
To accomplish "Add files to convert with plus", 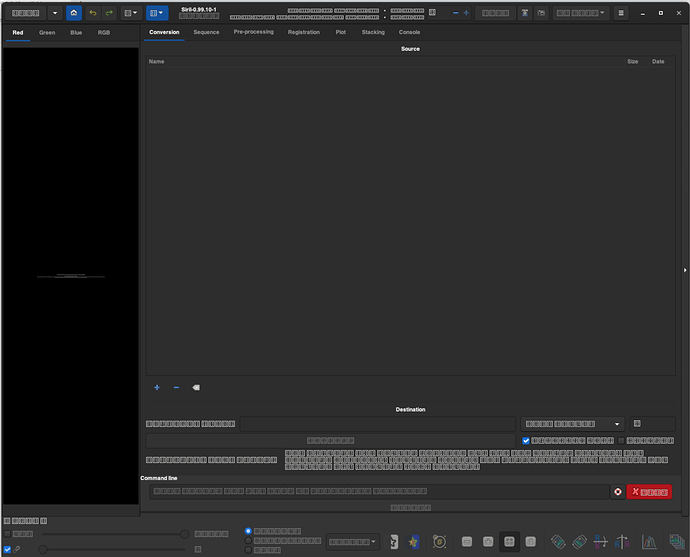I will click(x=157, y=388).
